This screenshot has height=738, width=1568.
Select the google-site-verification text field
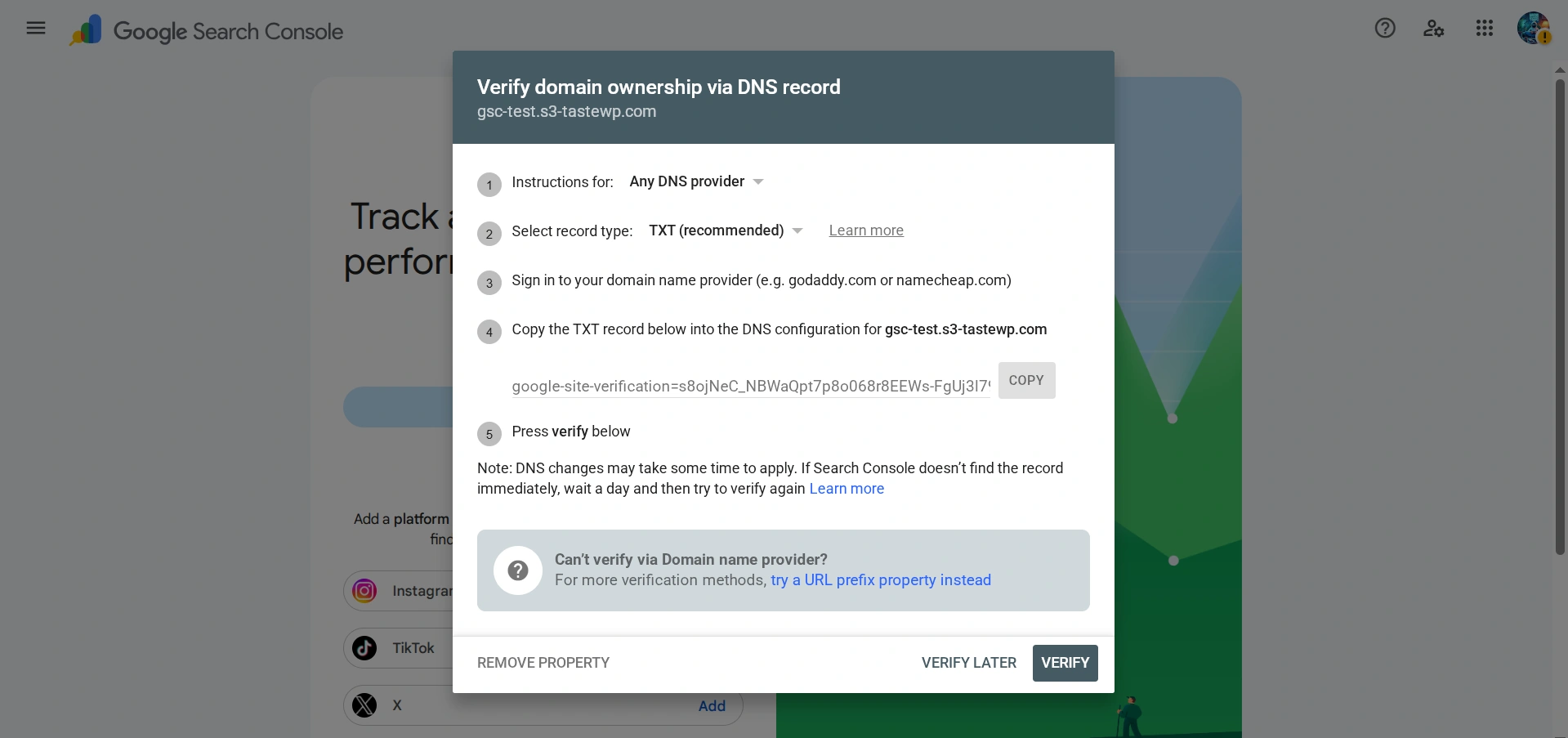click(x=751, y=386)
